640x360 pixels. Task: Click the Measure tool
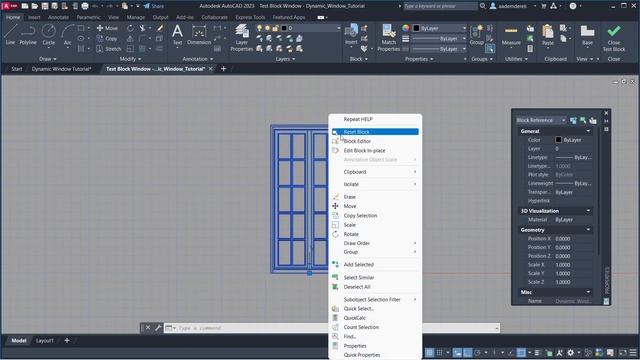511,35
